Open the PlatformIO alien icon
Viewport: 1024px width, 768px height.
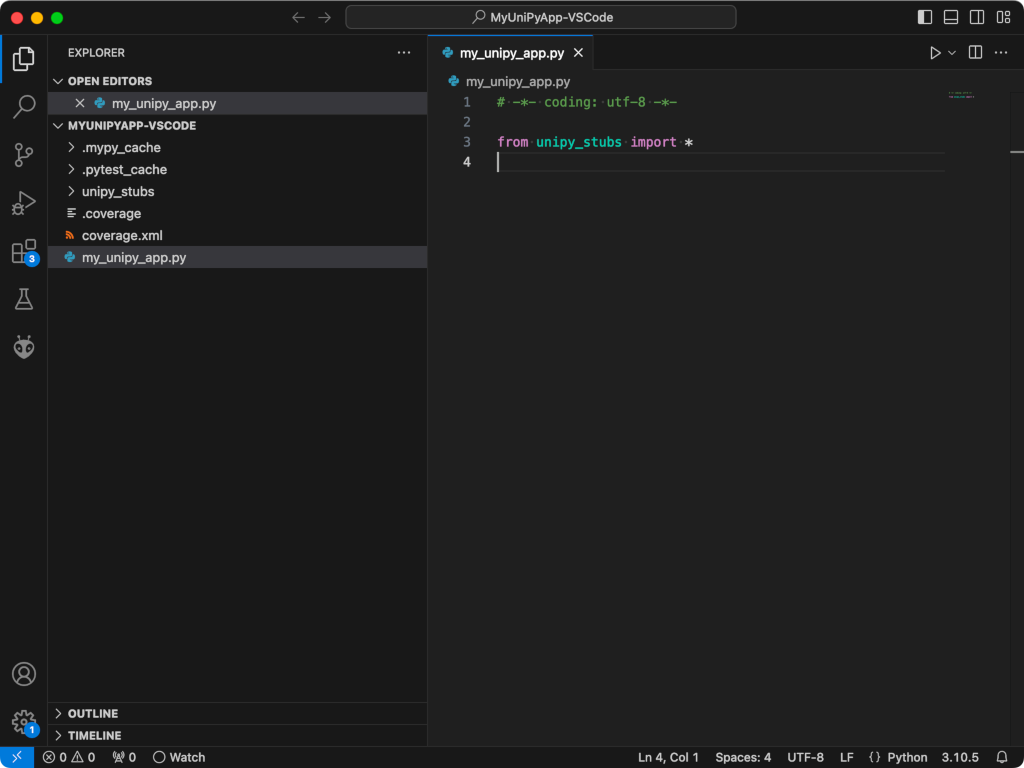click(24, 347)
